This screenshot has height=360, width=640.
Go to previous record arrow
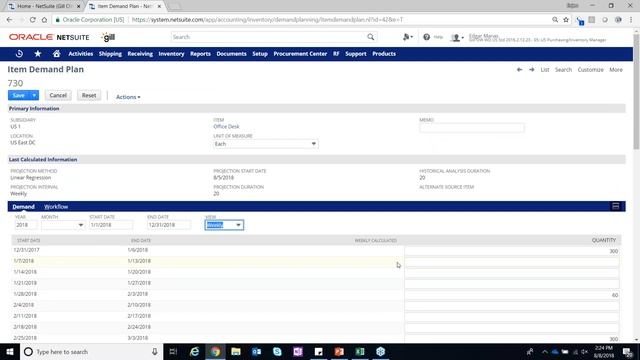(519, 70)
